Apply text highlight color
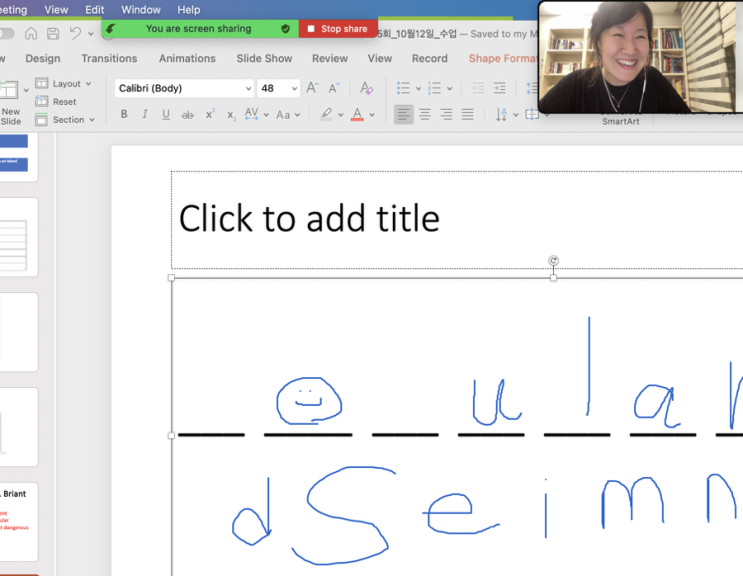This screenshot has height=576, width=743. (x=326, y=114)
